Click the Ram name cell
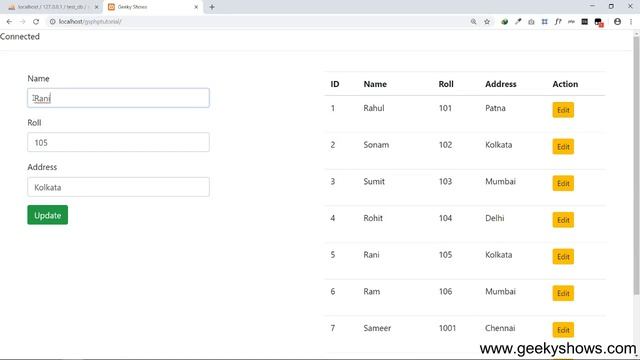This screenshot has height=360, width=640. pos(371,292)
